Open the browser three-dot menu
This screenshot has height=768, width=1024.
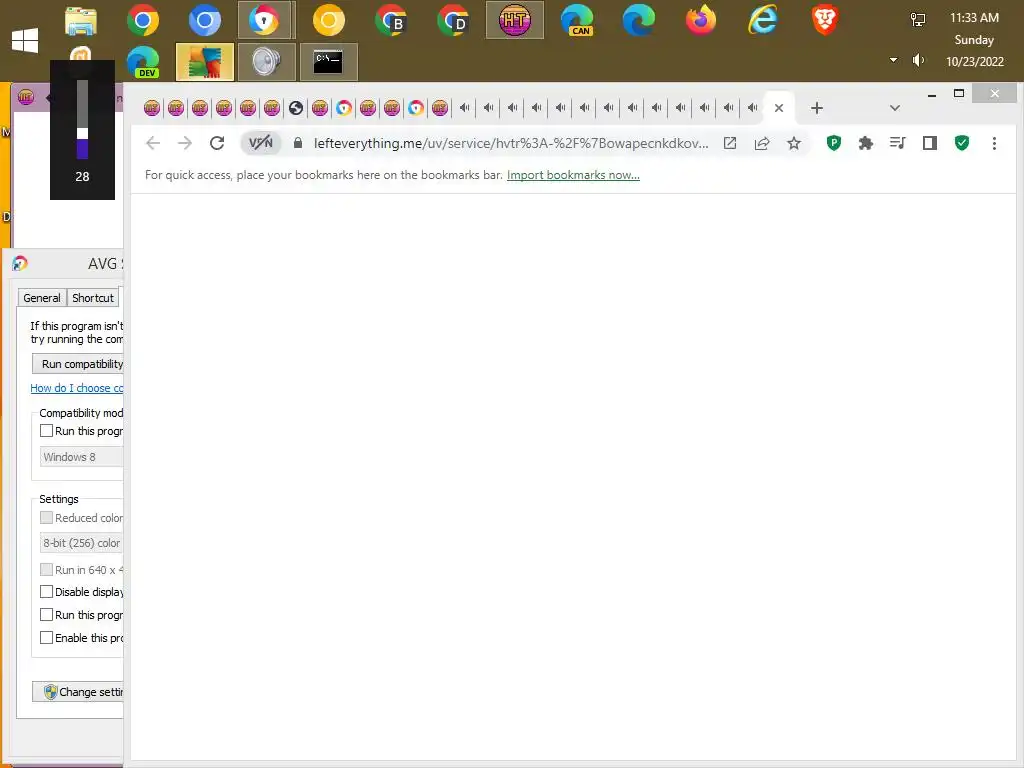pos(994,143)
